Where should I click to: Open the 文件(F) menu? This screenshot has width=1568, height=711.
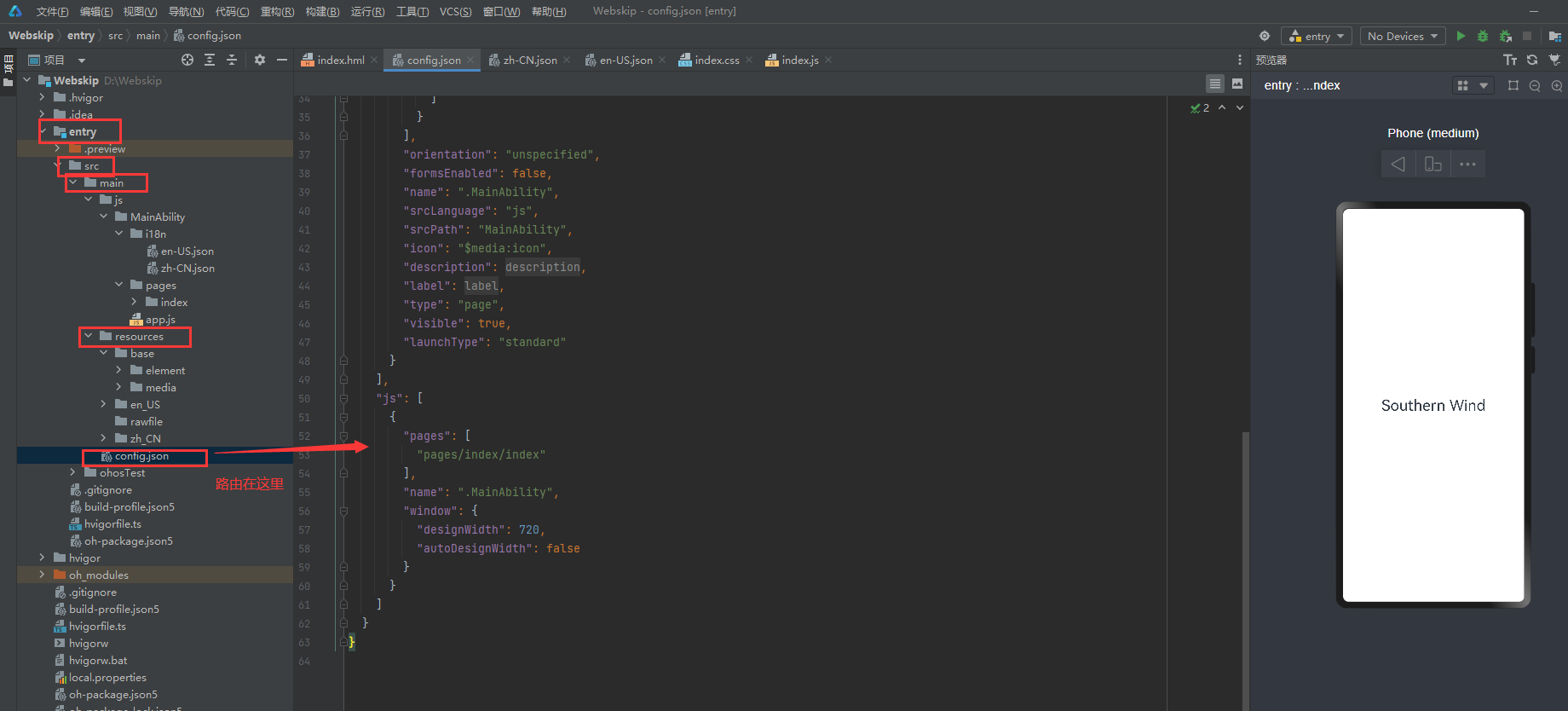[x=52, y=11]
